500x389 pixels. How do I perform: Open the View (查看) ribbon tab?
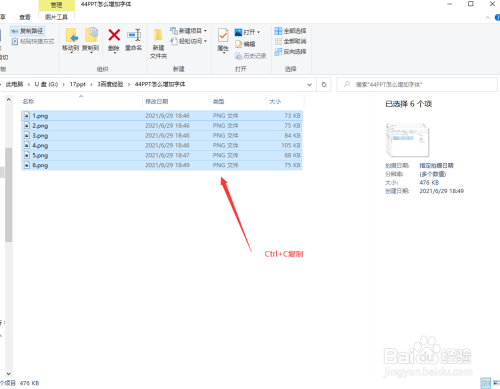point(25,17)
